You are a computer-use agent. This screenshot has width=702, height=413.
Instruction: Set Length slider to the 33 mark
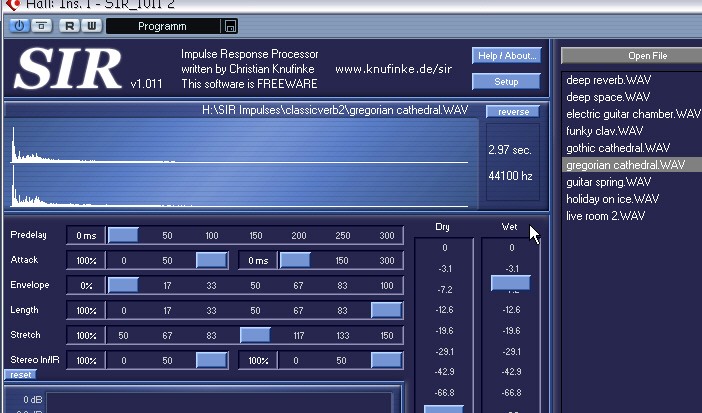tap(211, 310)
